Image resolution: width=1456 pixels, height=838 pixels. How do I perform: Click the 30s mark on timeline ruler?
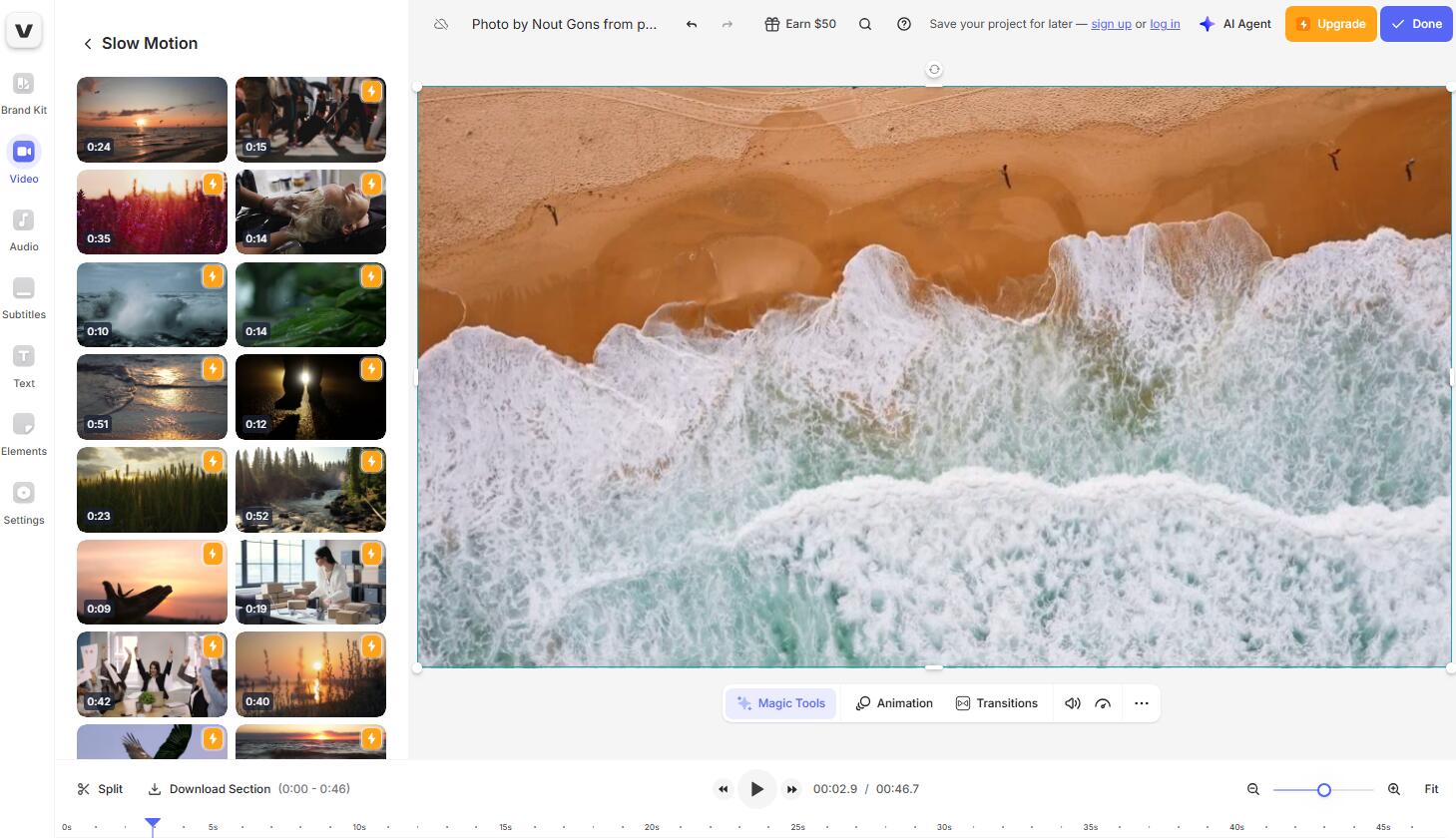coord(944,827)
